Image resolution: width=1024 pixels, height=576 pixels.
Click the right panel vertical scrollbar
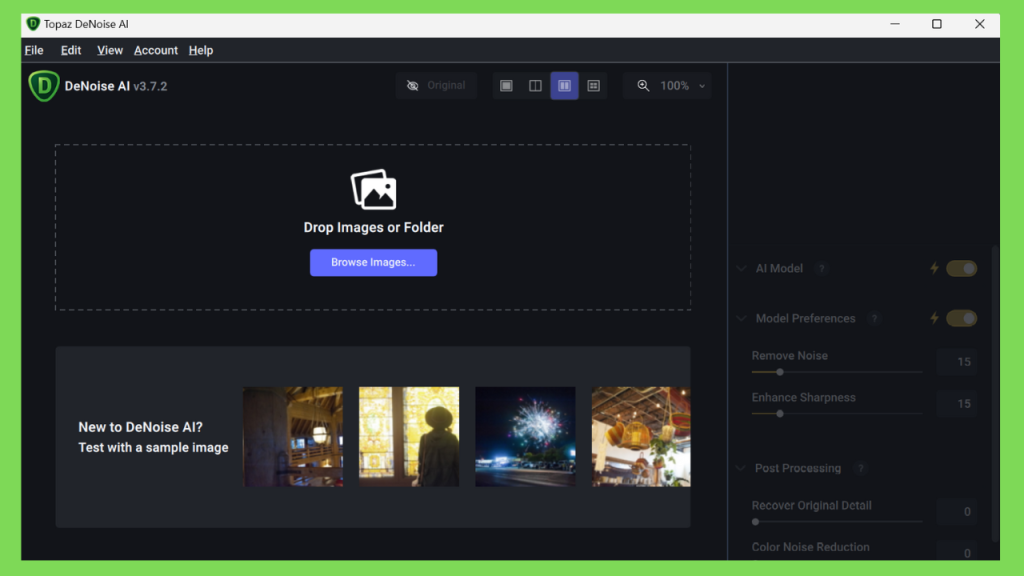(995, 392)
